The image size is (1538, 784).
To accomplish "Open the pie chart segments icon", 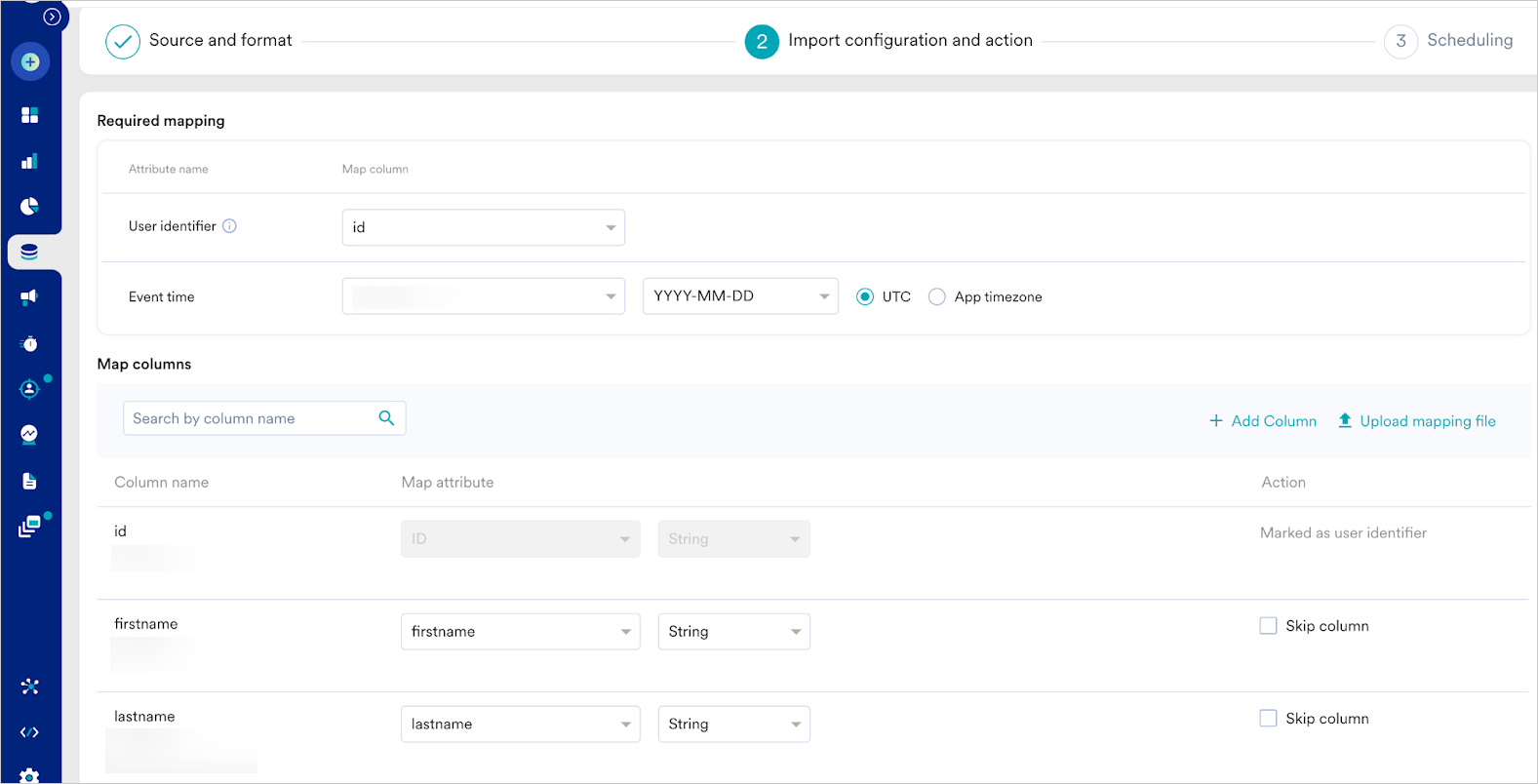I will click(x=30, y=206).
